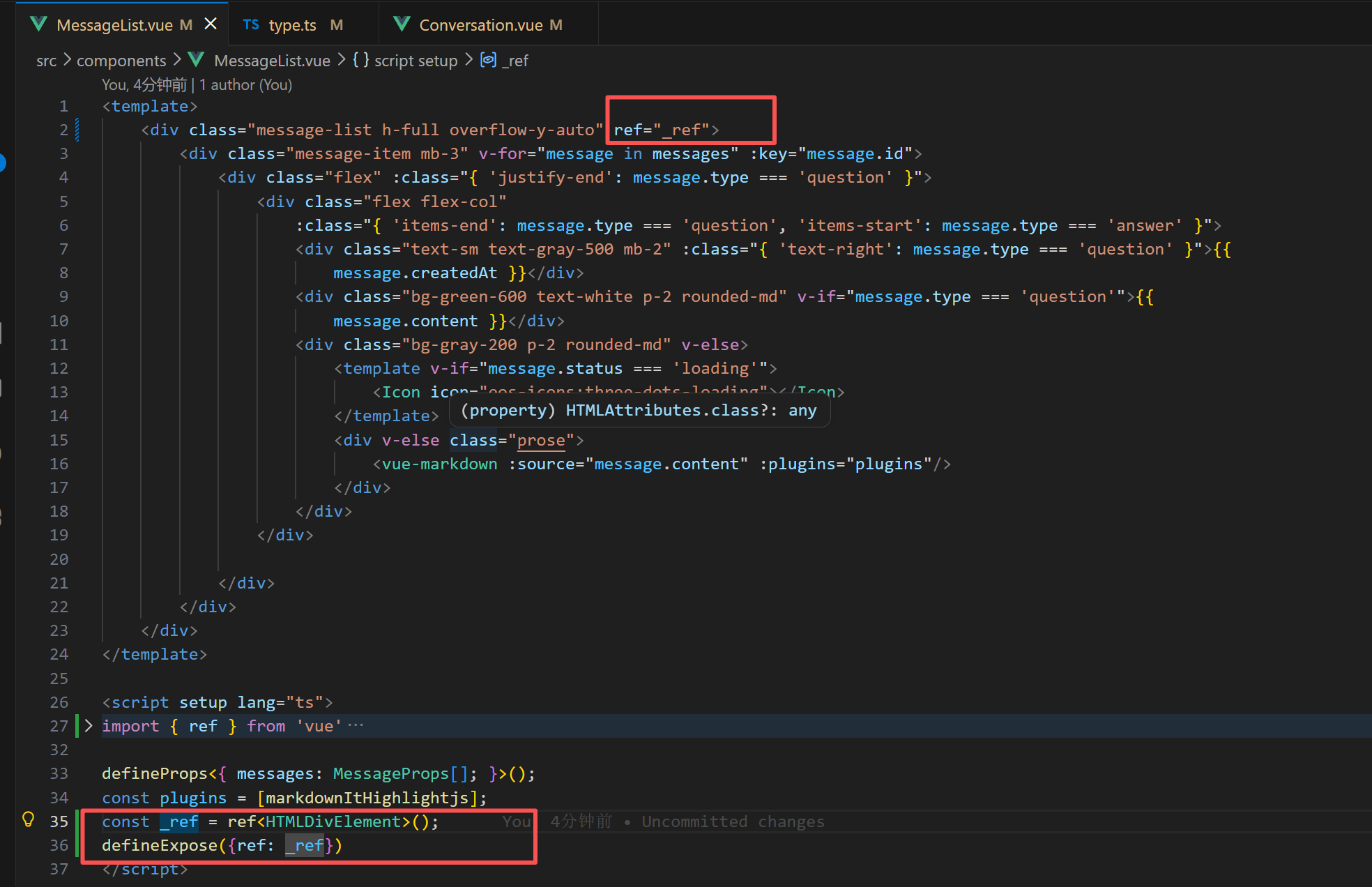Close the MessageList.vue tab
1372x887 pixels.
click(x=211, y=24)
